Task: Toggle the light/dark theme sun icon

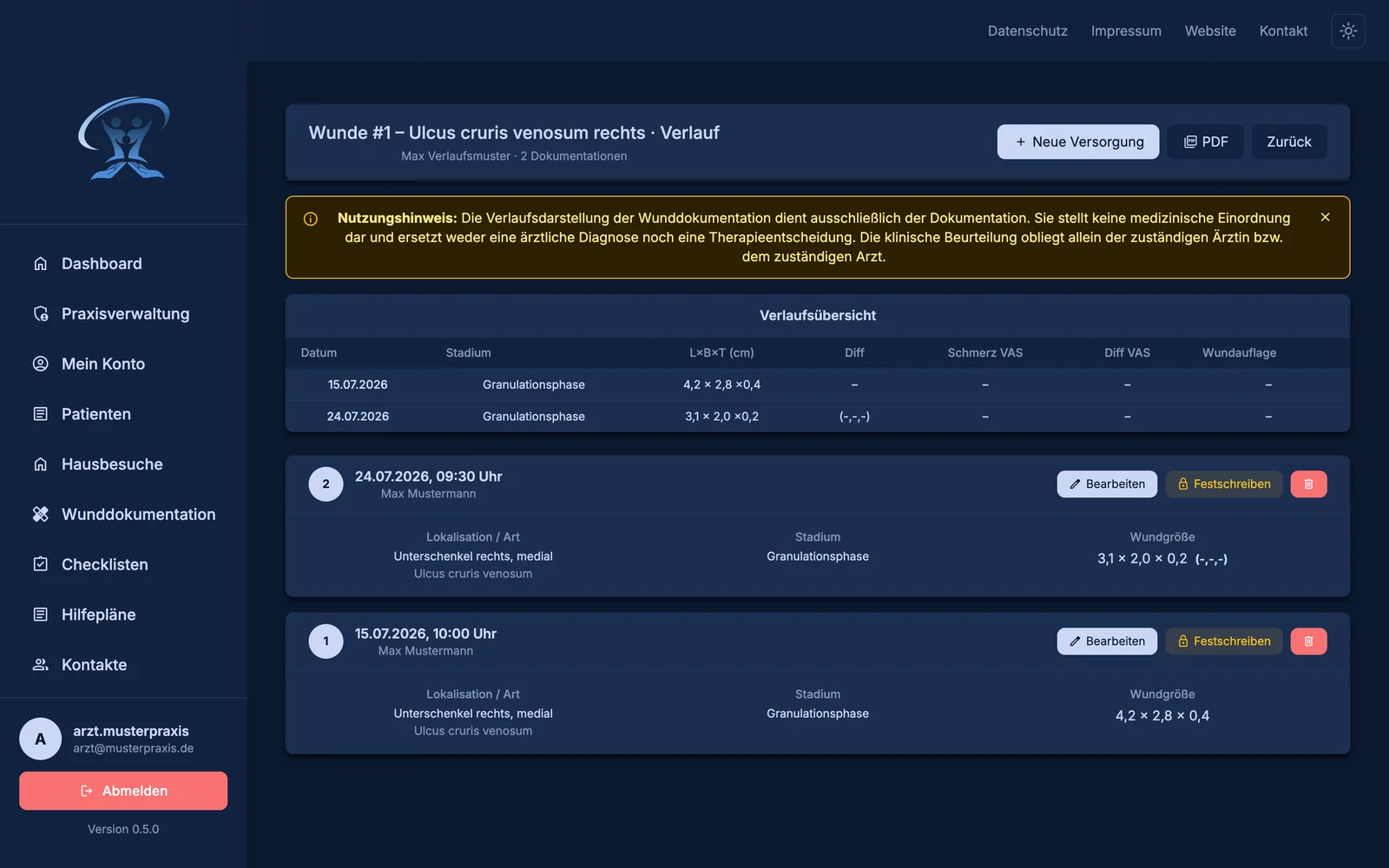Action: point(1348,30)
